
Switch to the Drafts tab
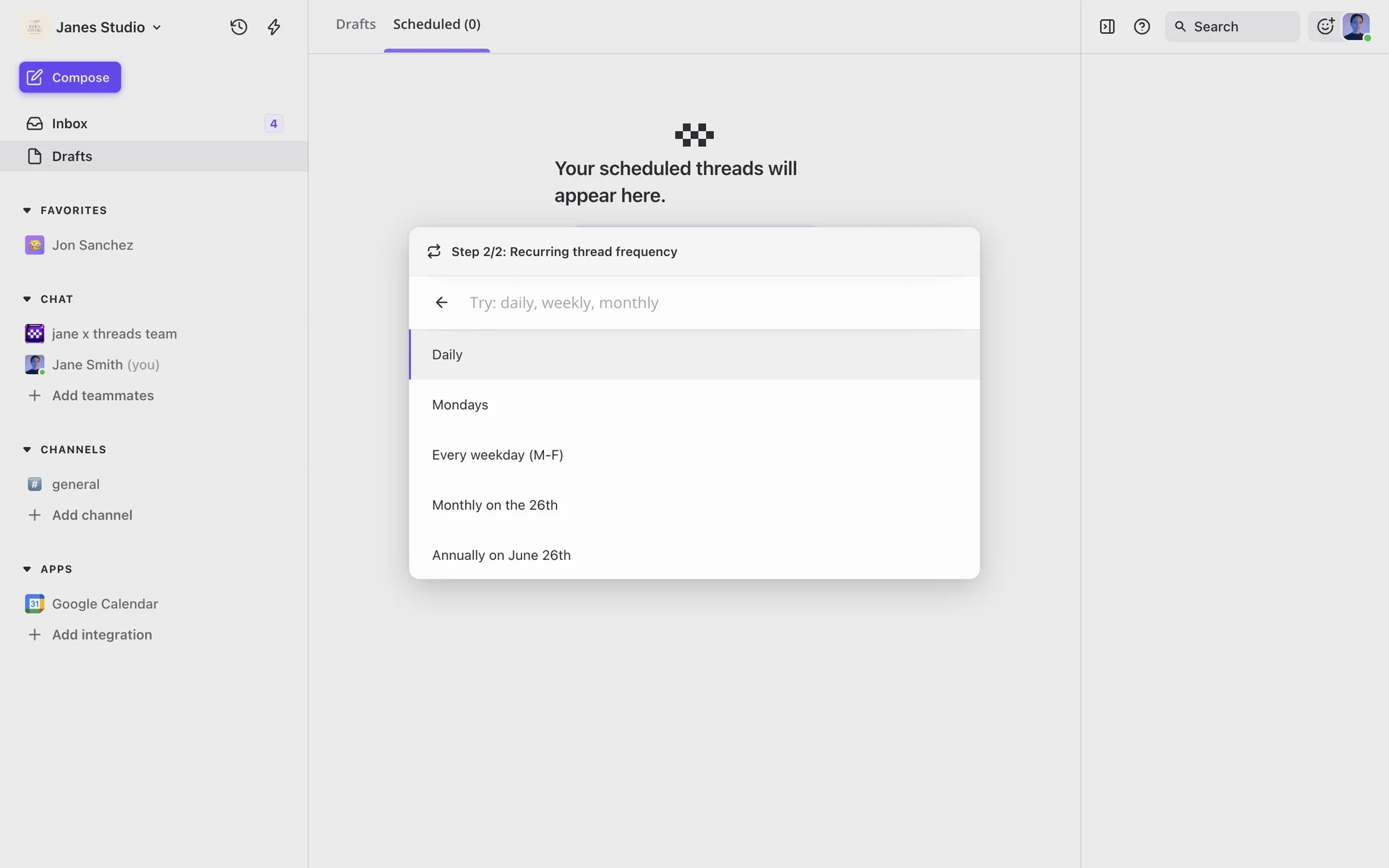tap(355, 25)
